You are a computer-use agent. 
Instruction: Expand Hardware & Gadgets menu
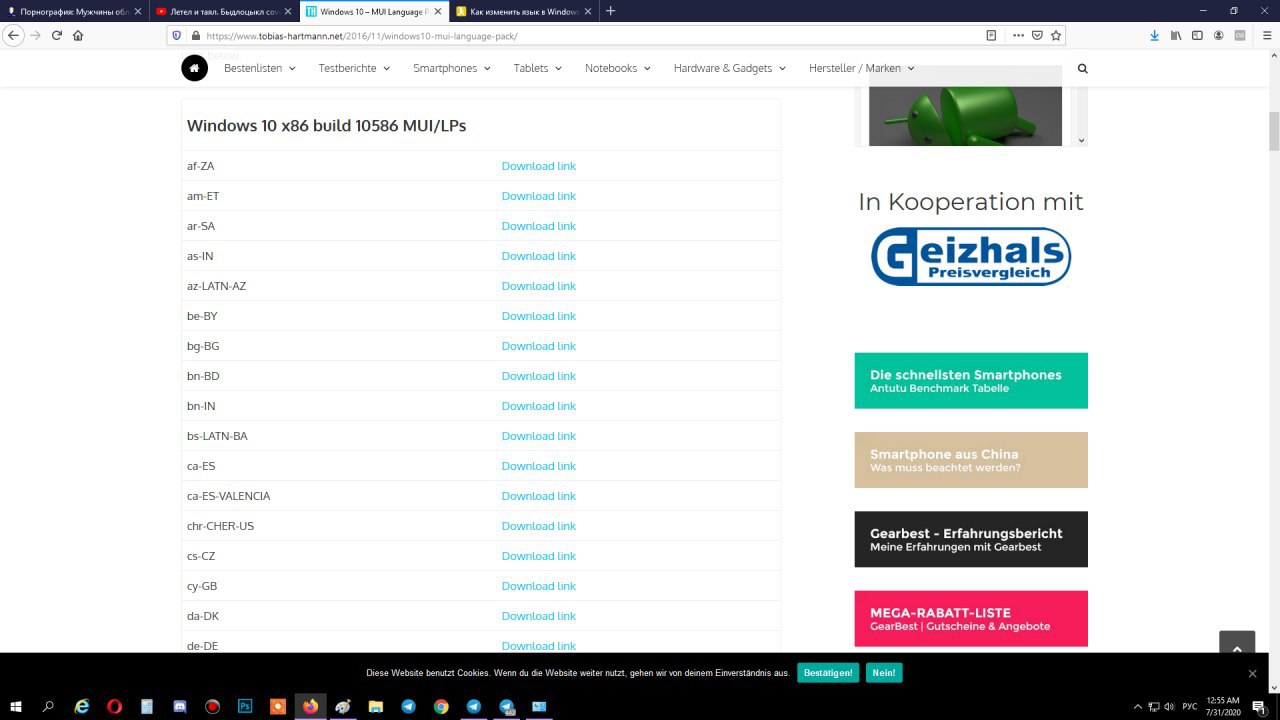[x=729, y=68]
